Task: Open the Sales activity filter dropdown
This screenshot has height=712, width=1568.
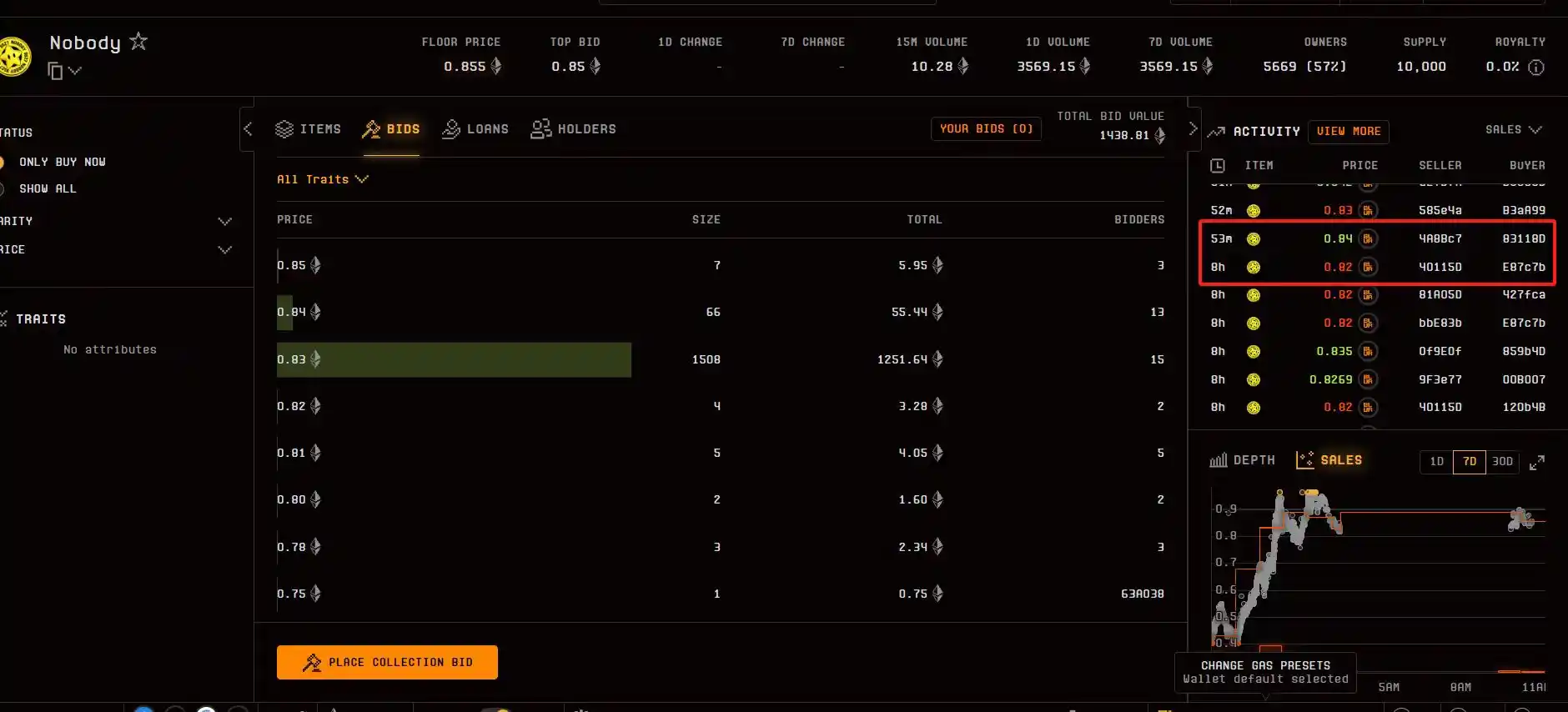Action: [1513, 129]
